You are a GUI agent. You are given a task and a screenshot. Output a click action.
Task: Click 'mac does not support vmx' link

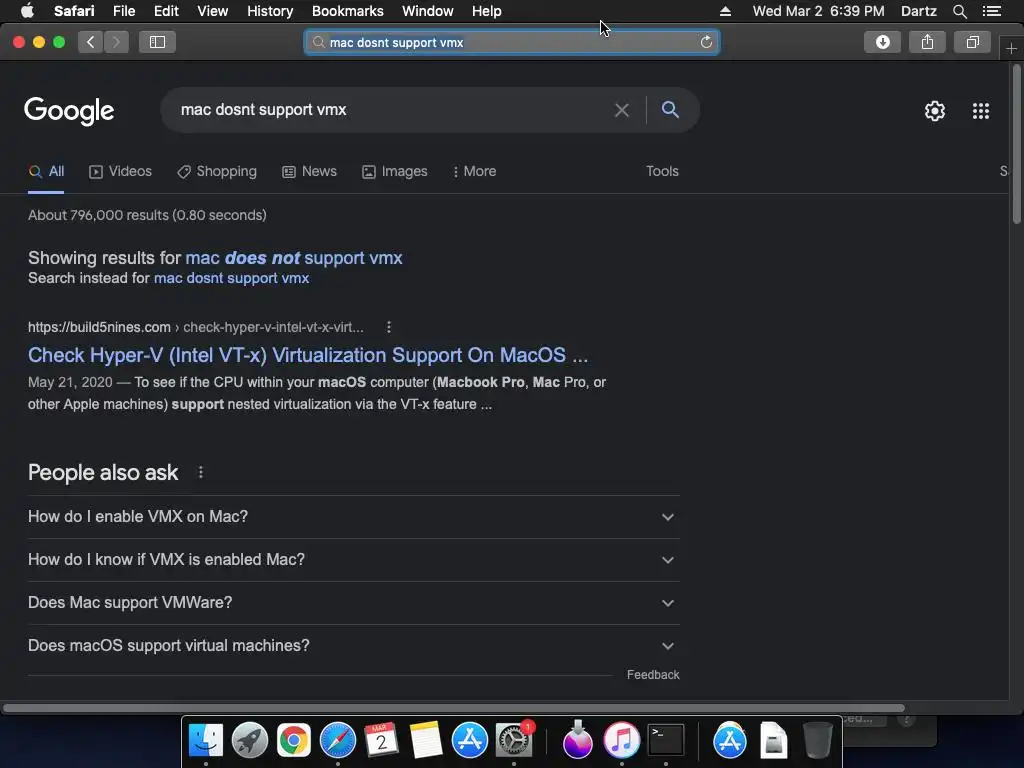pos(294,258)
